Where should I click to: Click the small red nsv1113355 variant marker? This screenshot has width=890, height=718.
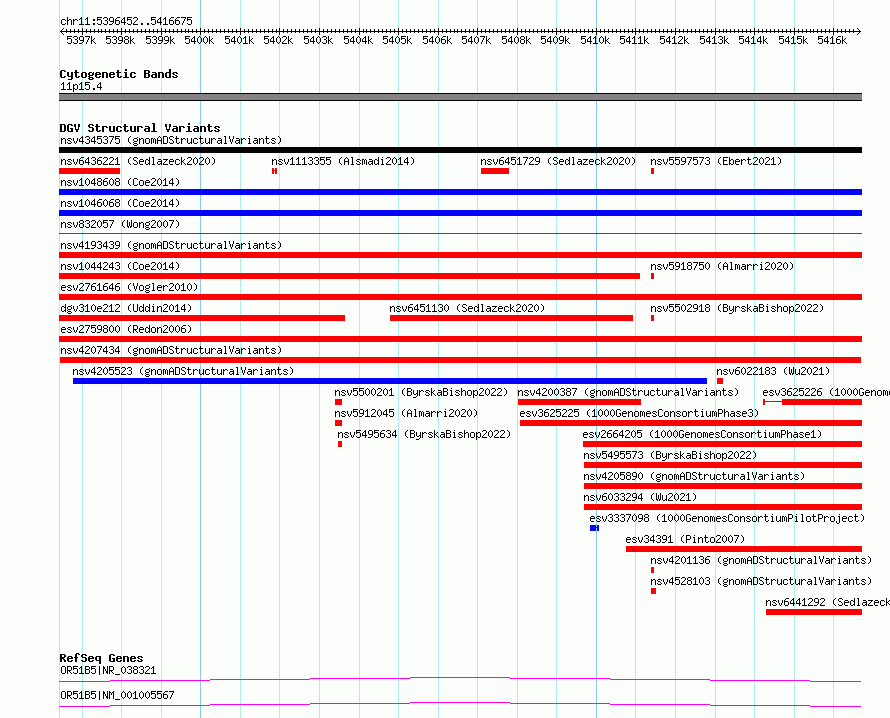(274, 171)
